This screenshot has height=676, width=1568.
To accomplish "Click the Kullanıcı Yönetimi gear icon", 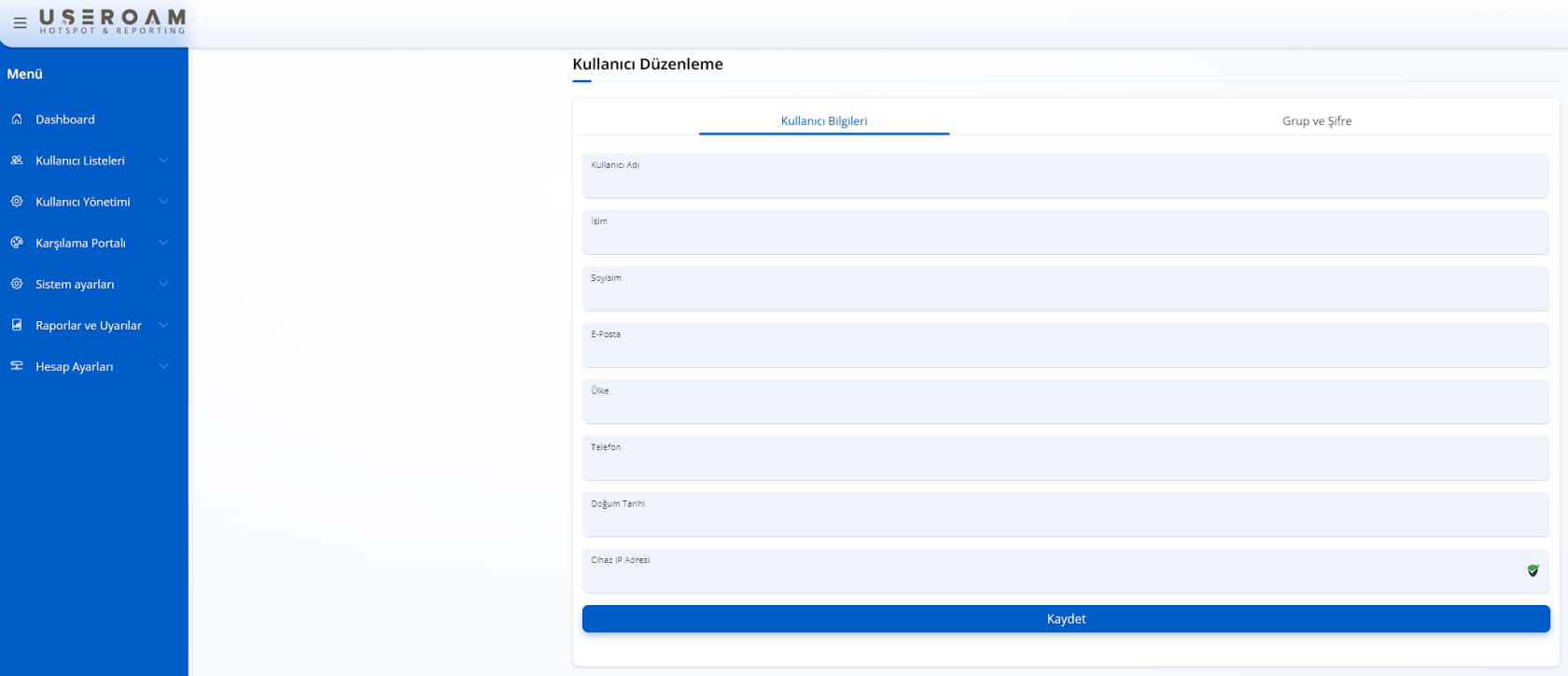I will [x=17, y=202].
